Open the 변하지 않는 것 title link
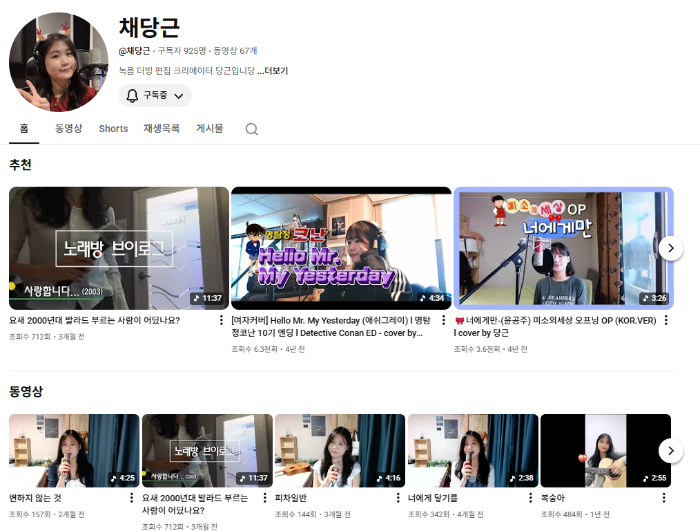This screenshot has width=700, height=531. [x=35, y=498]
